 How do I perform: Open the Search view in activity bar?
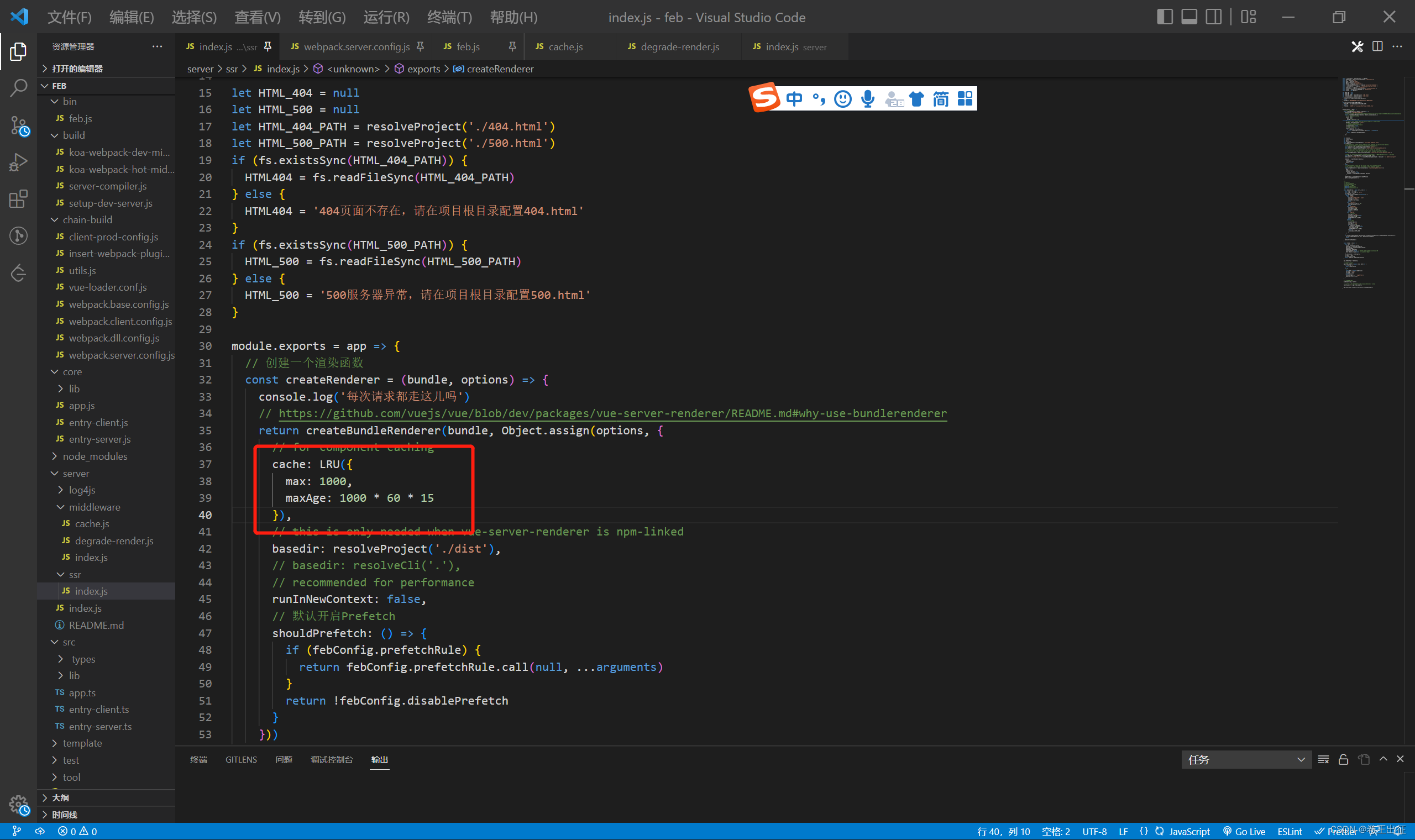click(18, 88)
